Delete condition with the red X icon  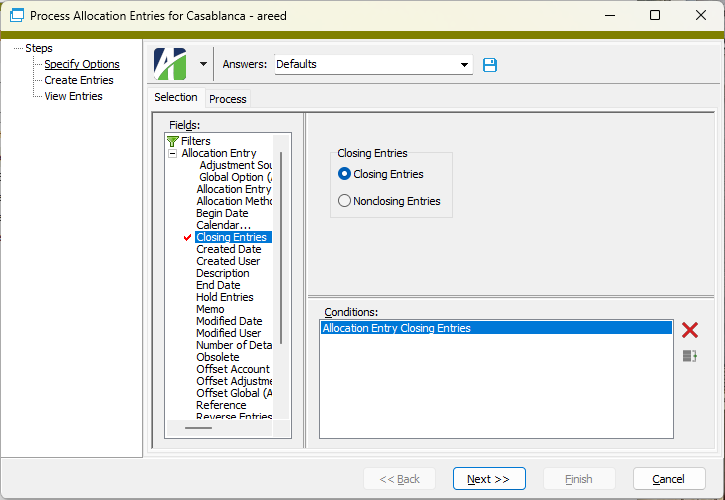(689, 330)
